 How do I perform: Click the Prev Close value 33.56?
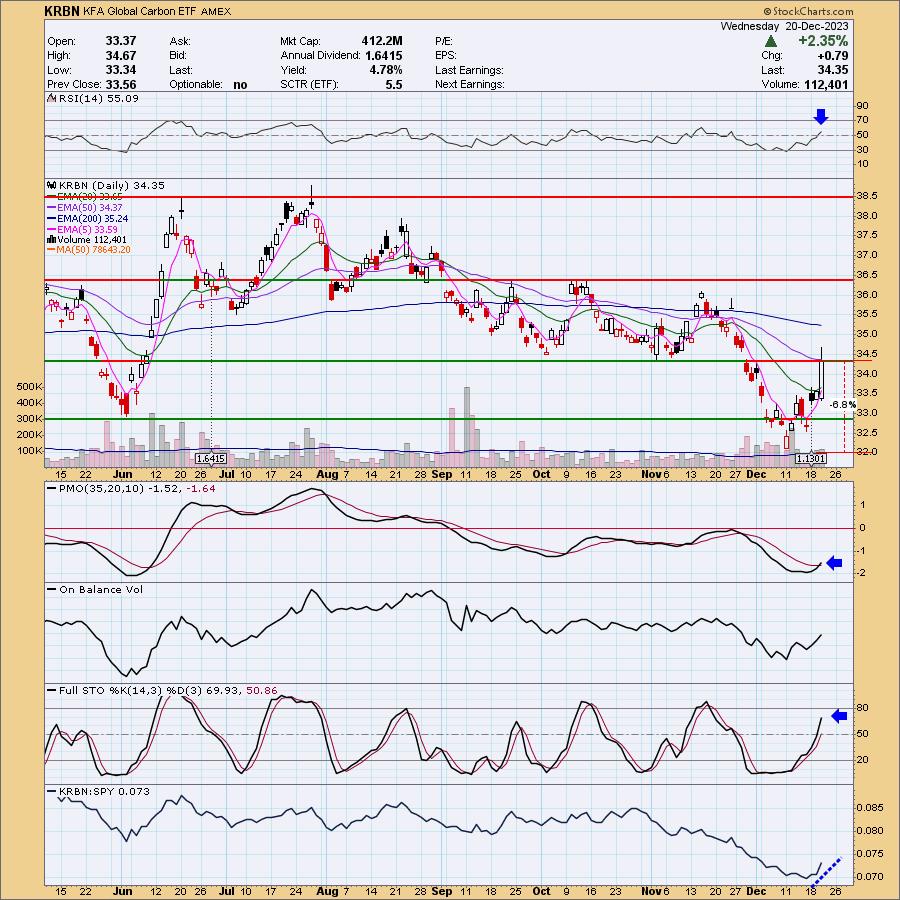coord(121,84)
